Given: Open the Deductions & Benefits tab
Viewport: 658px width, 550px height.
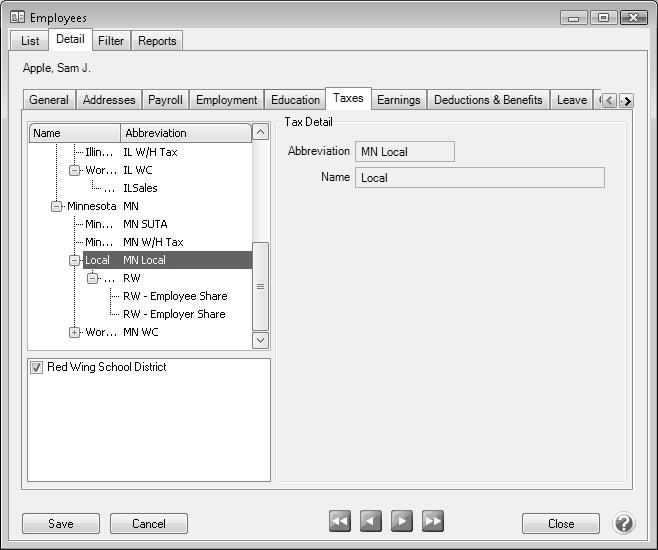Looking at the screenshot, I should pos(488,100).
